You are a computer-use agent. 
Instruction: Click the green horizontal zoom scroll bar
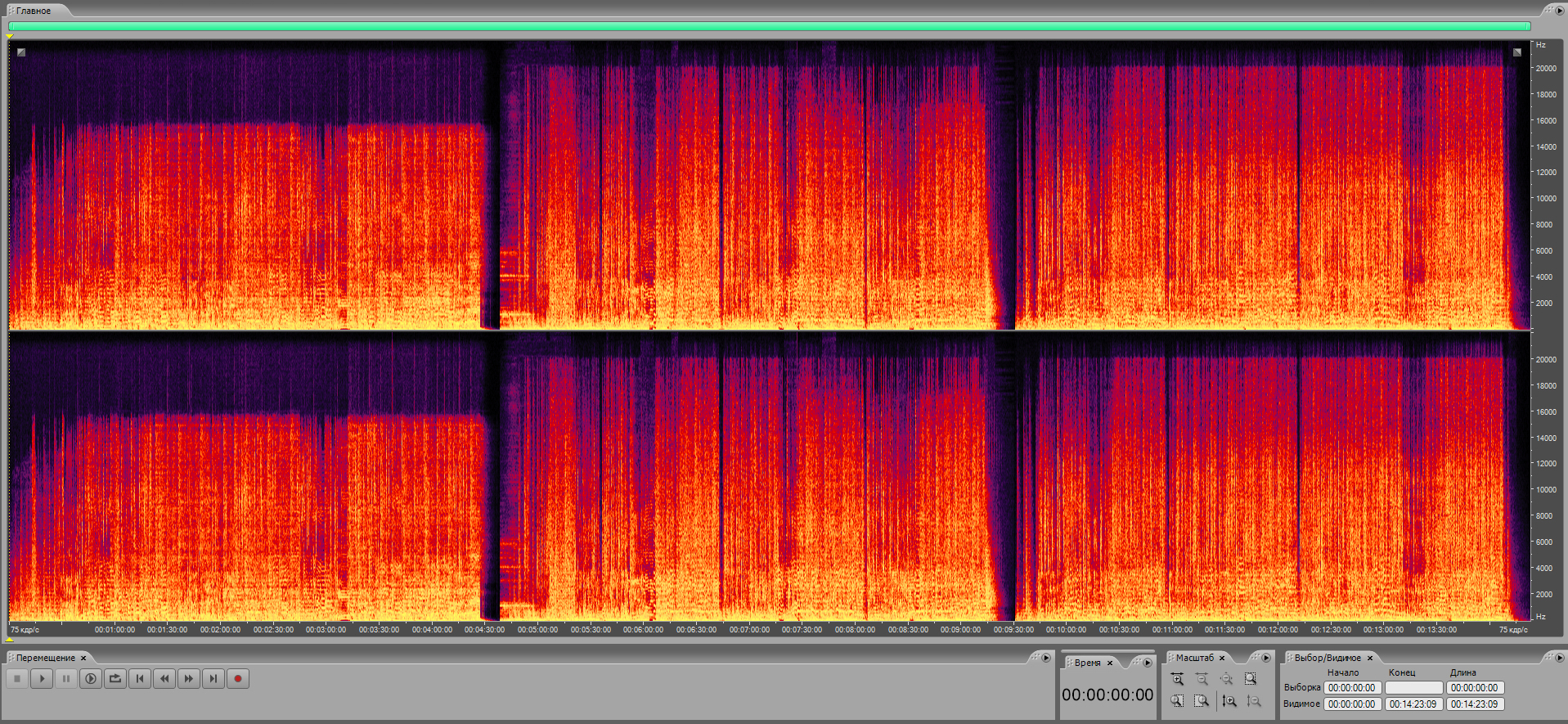tap(769, 26)
